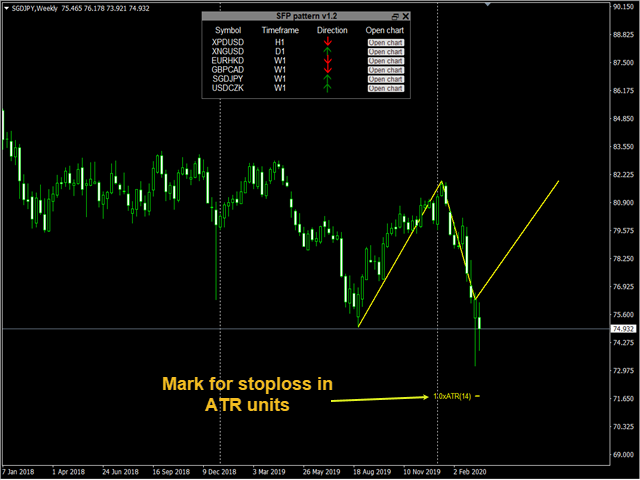Click the current price label 74.932

pos(623,329)
